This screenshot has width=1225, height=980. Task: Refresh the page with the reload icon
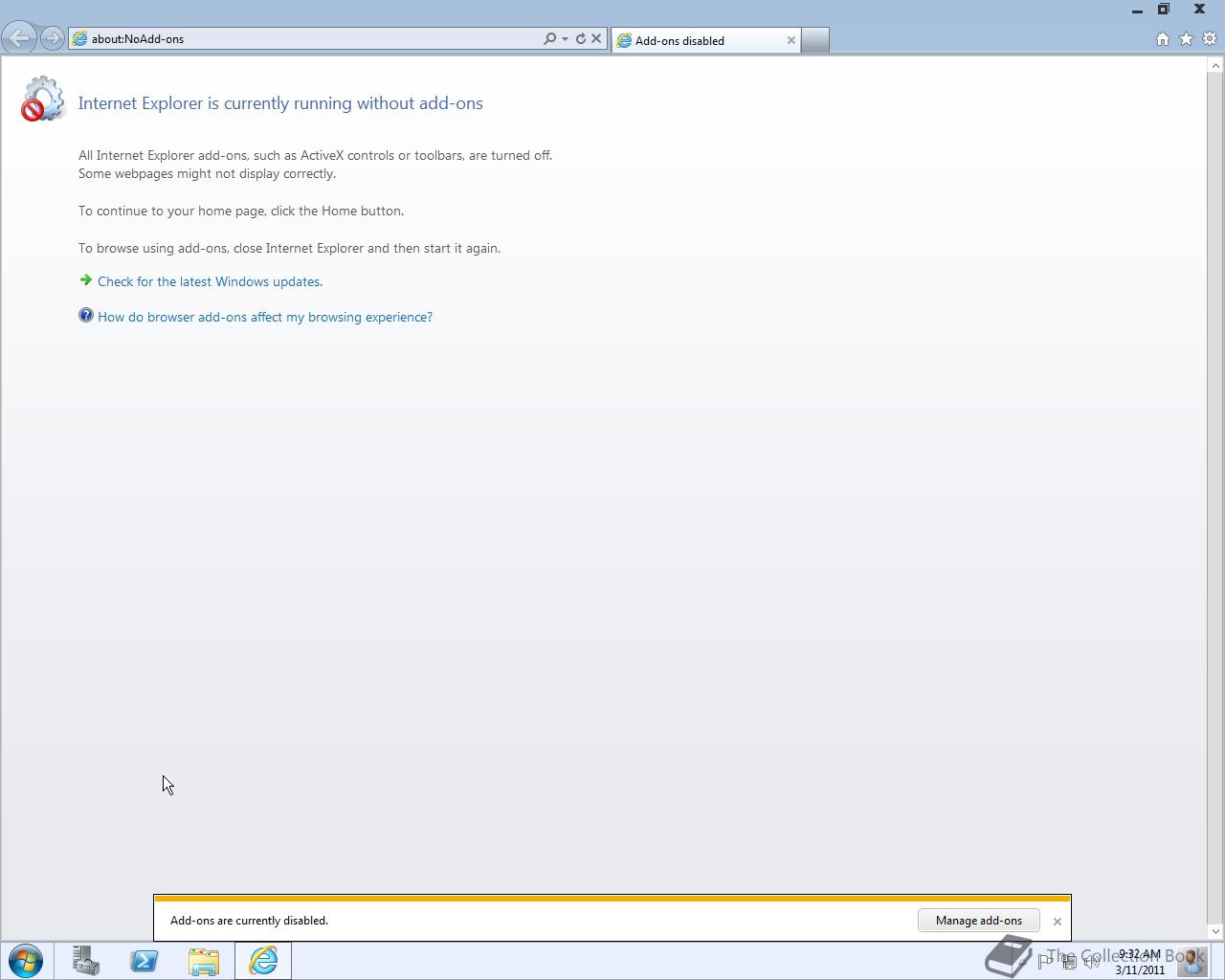(580, 39)
